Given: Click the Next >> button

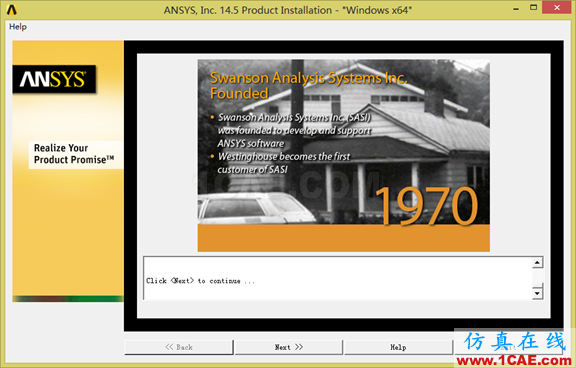Looking at the screenshot, I should (289, 347).
